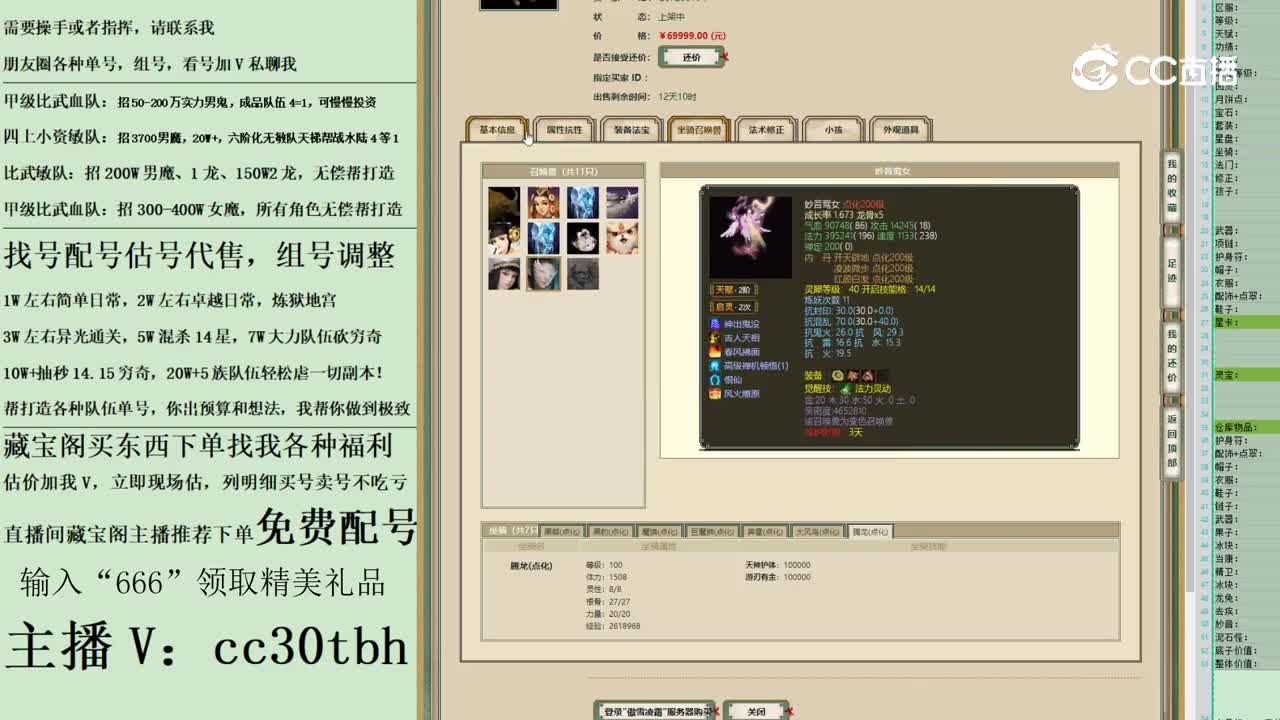Select the fourth (点化) mount tab

[x=714, y=531]
